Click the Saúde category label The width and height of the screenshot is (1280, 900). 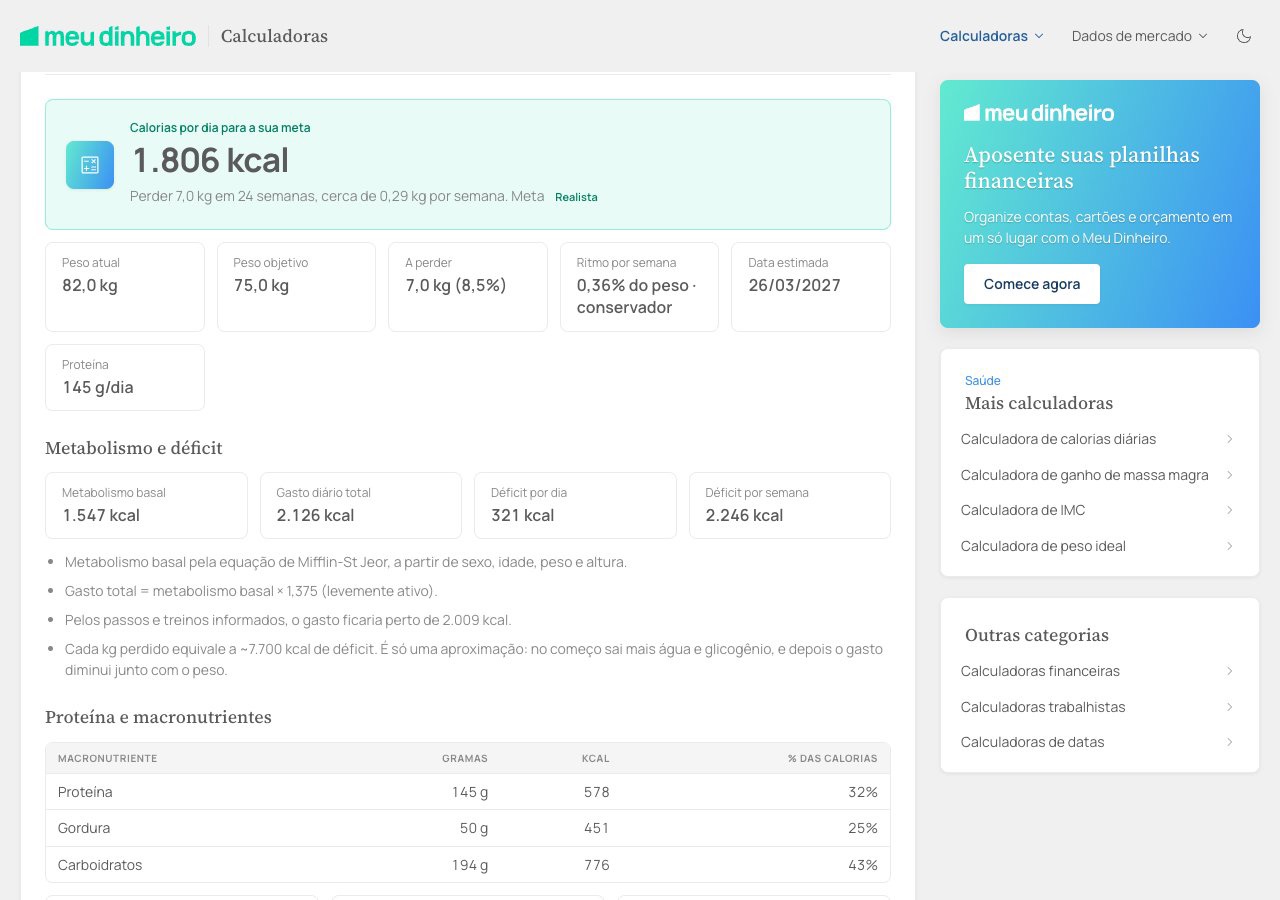pos(983,381)
